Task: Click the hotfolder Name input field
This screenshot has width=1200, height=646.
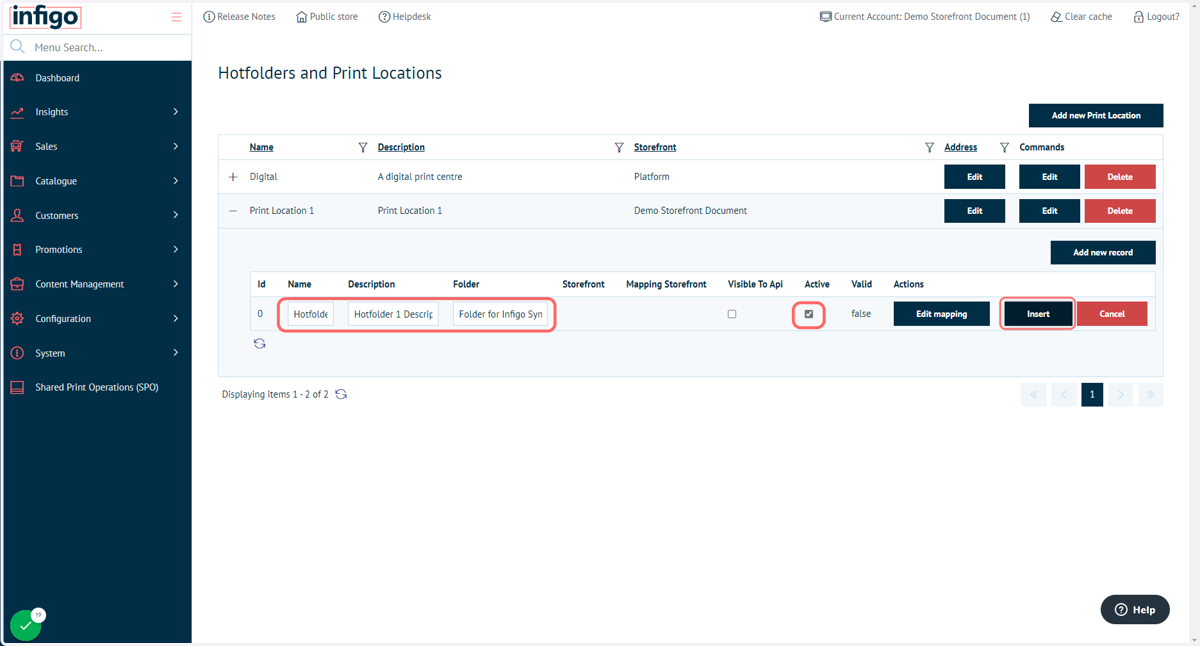Action: click(311, 314)
